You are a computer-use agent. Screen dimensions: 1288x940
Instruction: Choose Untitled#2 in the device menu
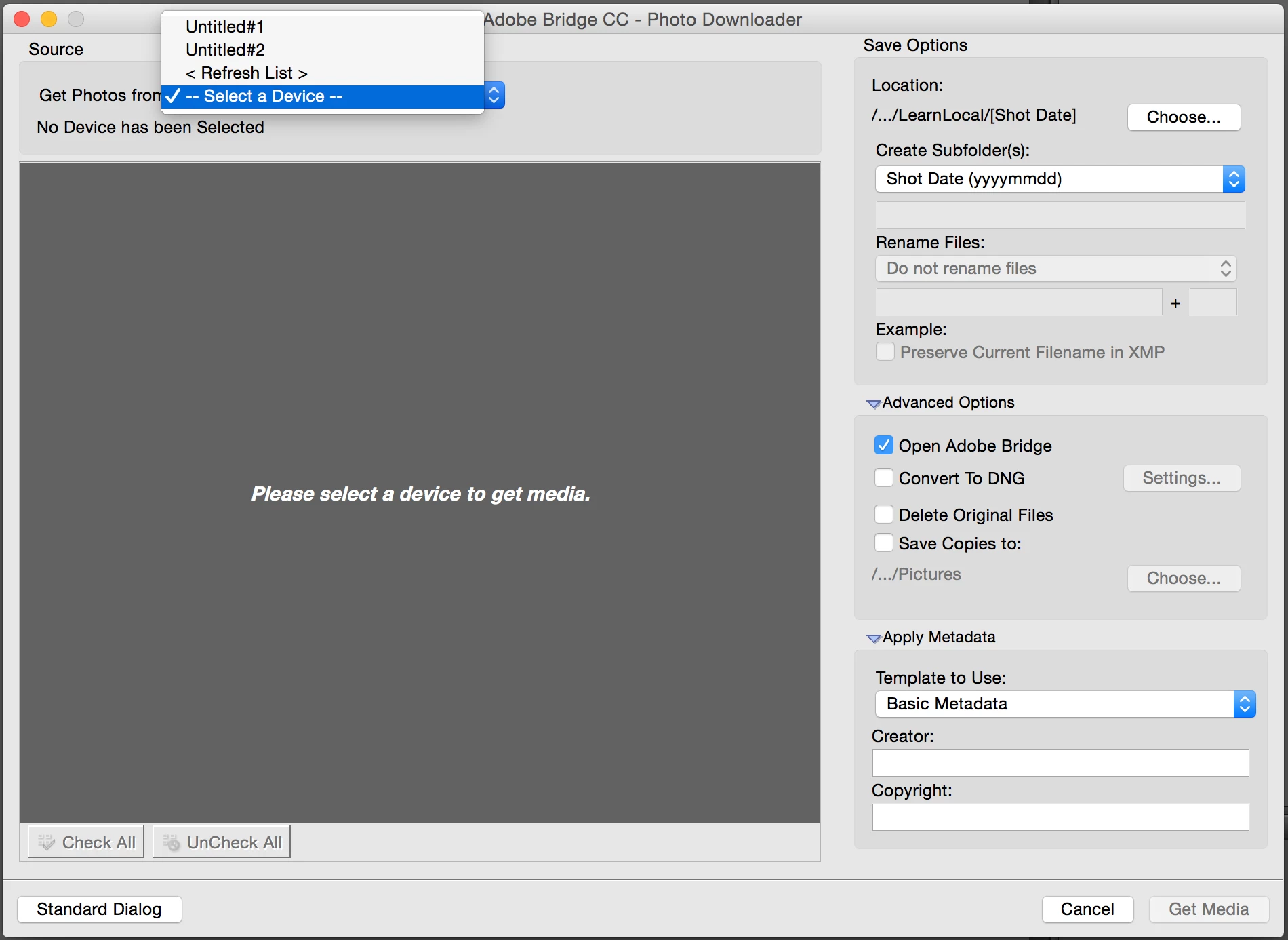pos(323,50)
